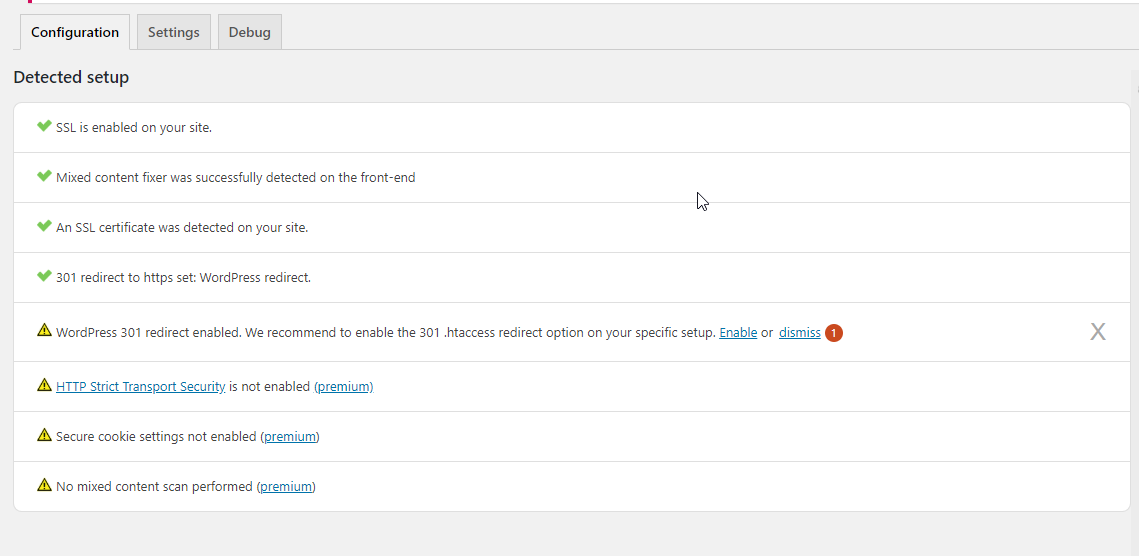1139x556 pixels.
Task: Click warning triangle beside WordPress 301 redirect notice
Action: [44, 331]
